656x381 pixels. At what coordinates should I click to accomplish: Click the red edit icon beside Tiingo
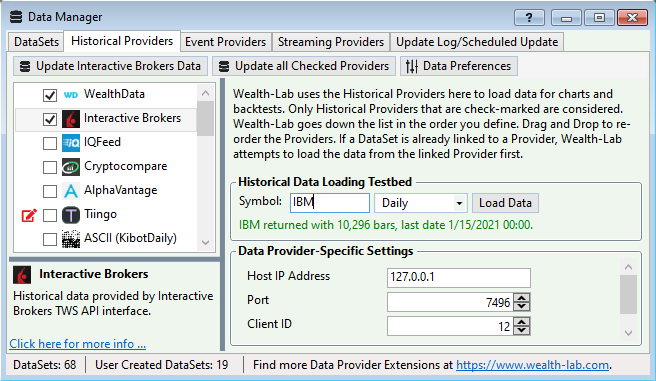coord(29,215)
